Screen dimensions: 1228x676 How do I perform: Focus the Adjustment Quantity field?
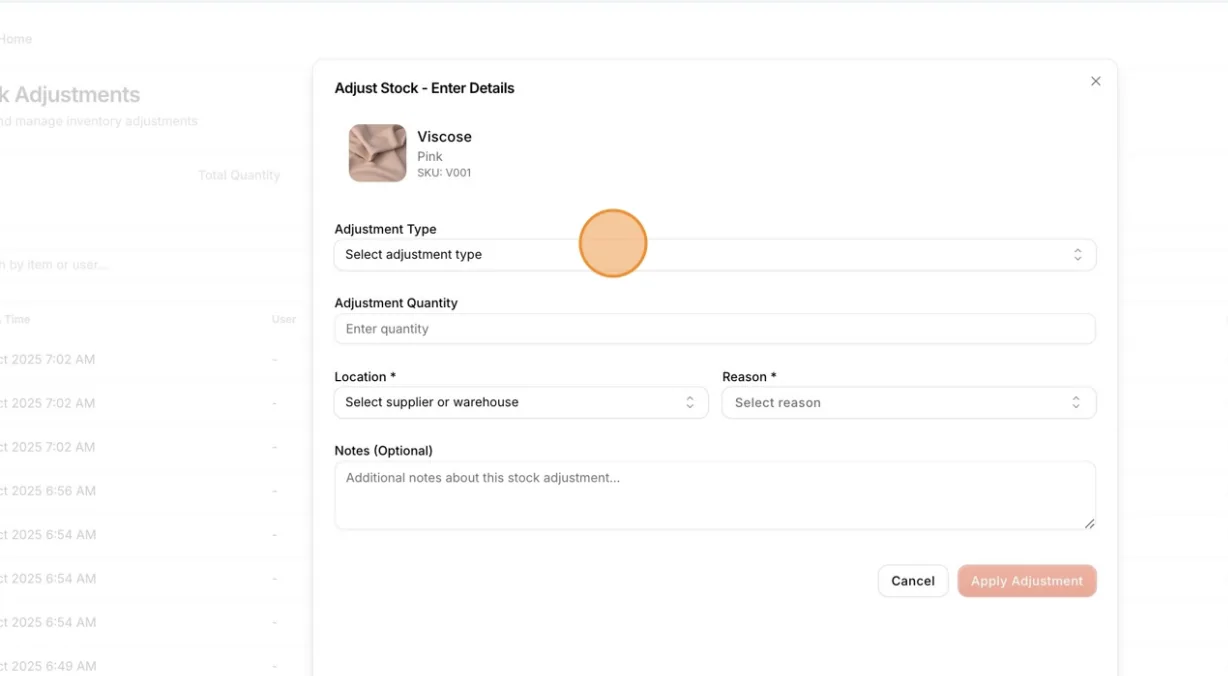click(x=715, y=329)
